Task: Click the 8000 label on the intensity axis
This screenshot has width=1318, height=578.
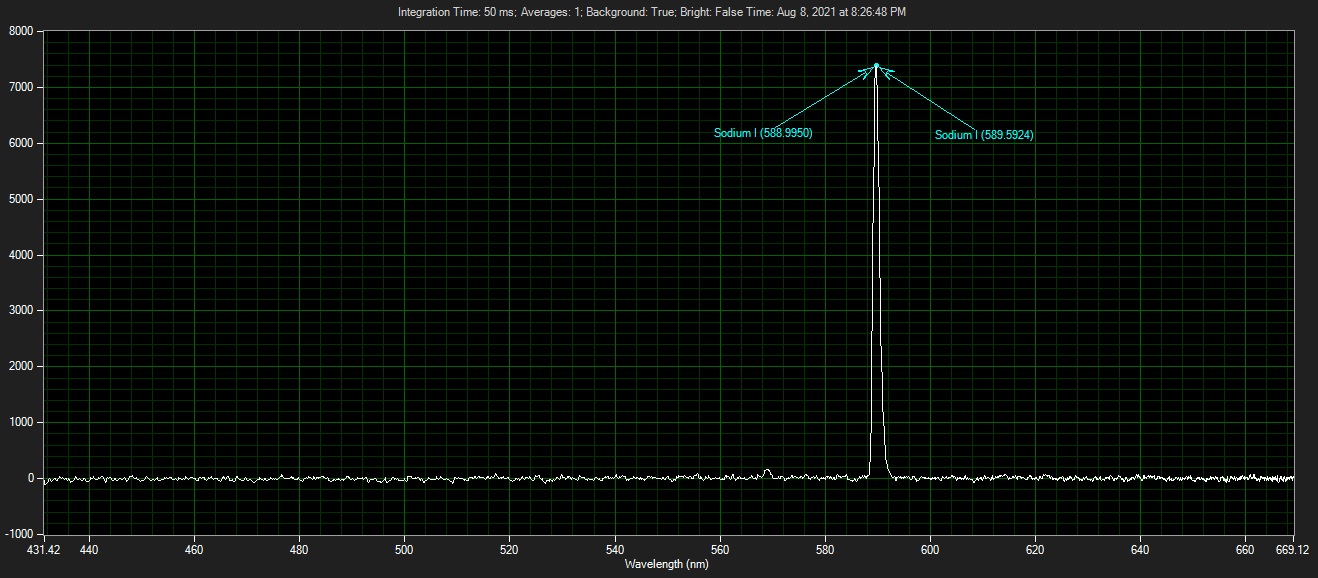Action: 21,32
